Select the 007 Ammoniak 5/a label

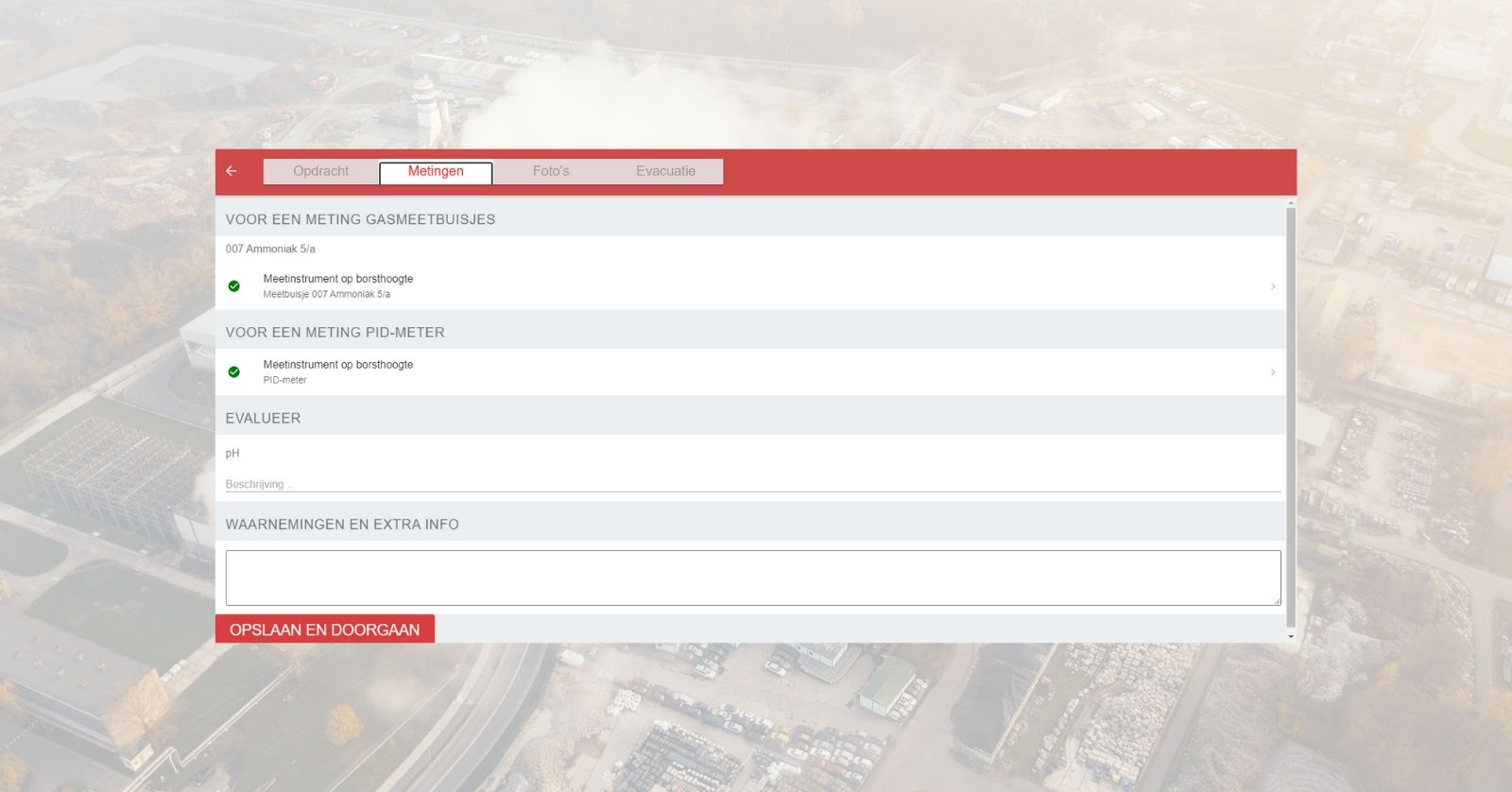[270, 249]
